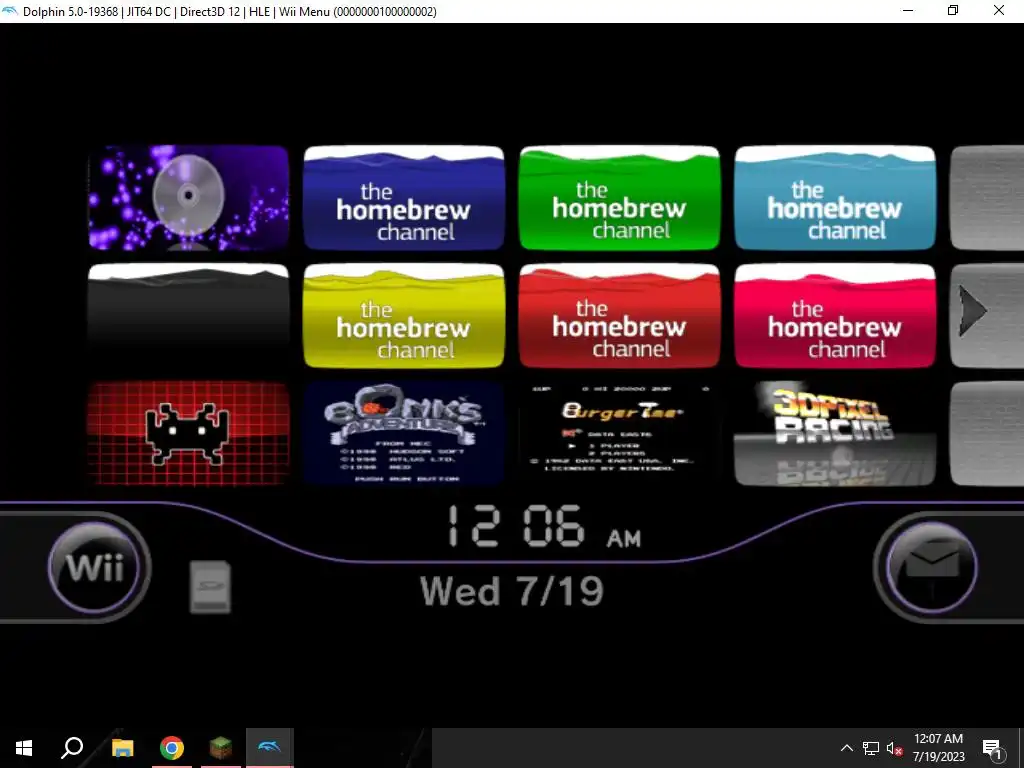The height and width of the screenshot is (768, 1024).
Task: Launch the red Homebrew Channel
Action: [x=619, y=316]
